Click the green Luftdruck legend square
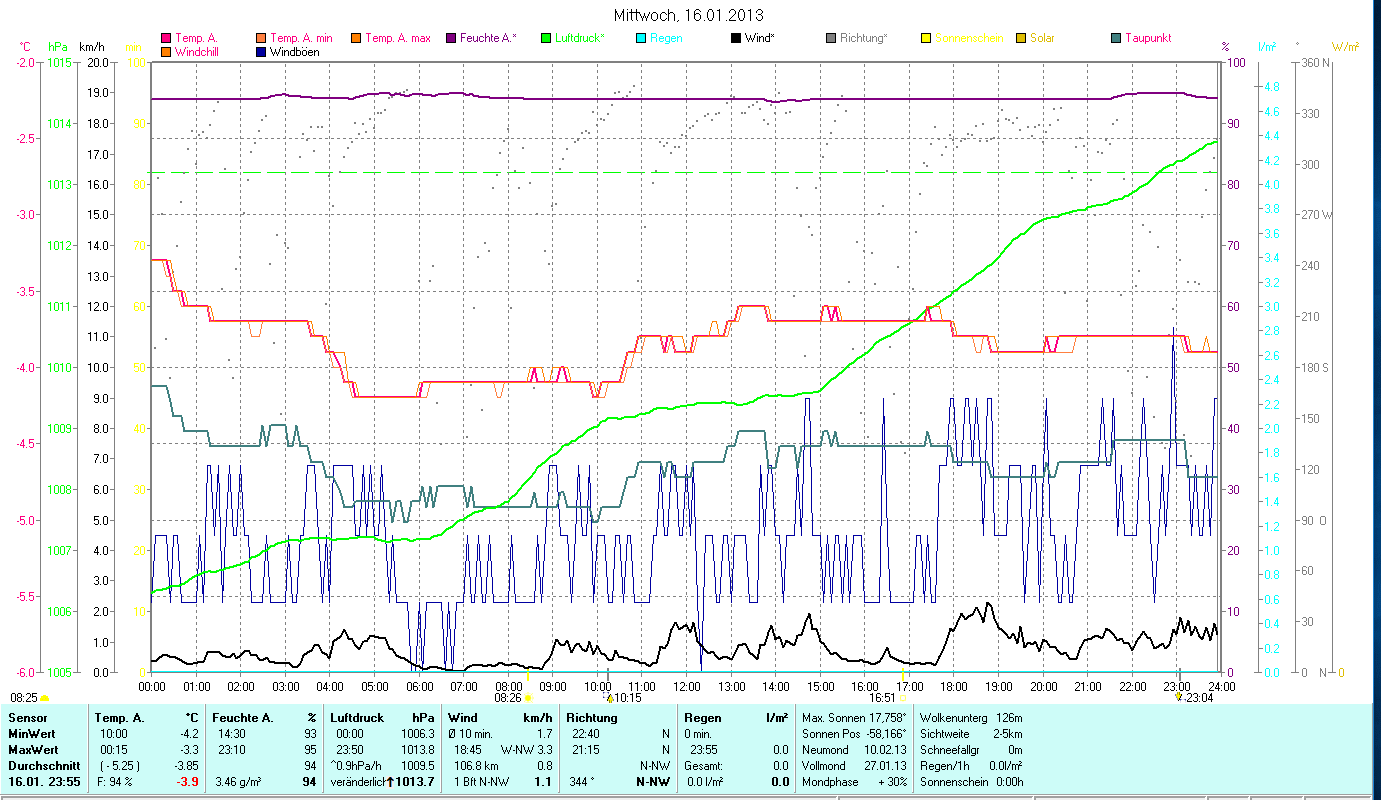 (545, 39)
